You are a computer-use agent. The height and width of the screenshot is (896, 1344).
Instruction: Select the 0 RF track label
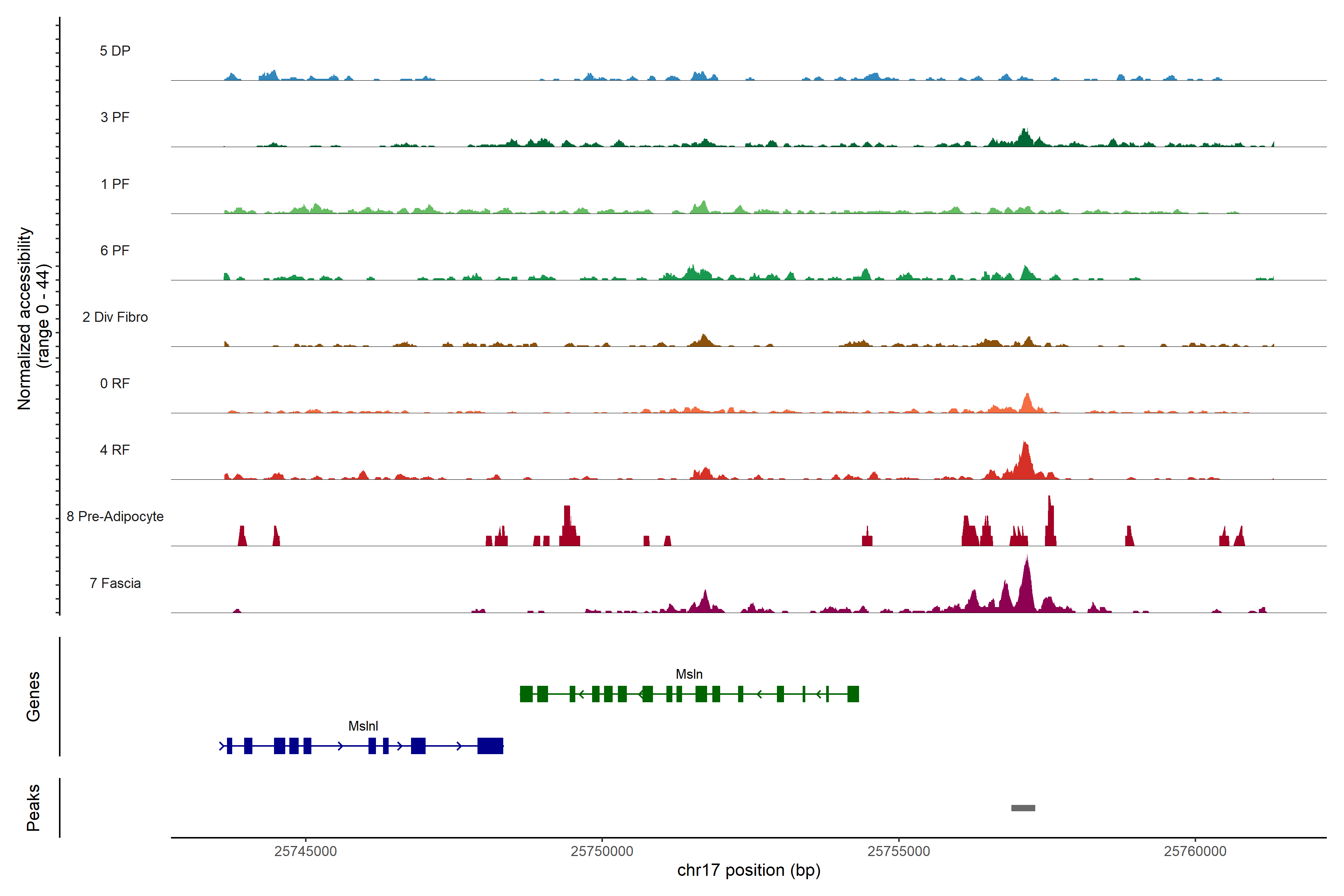pos(115,383)
